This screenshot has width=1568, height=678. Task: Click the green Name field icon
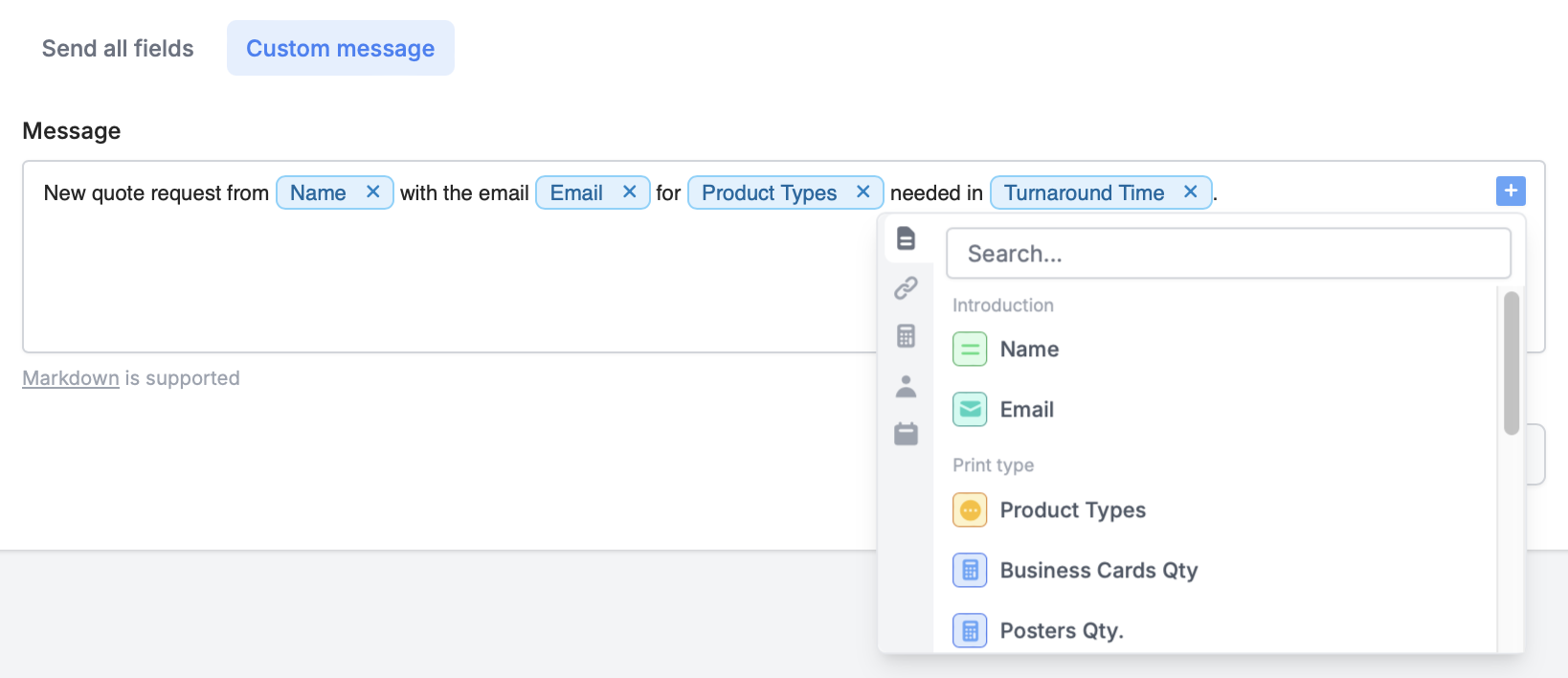(x=970, y=350)
